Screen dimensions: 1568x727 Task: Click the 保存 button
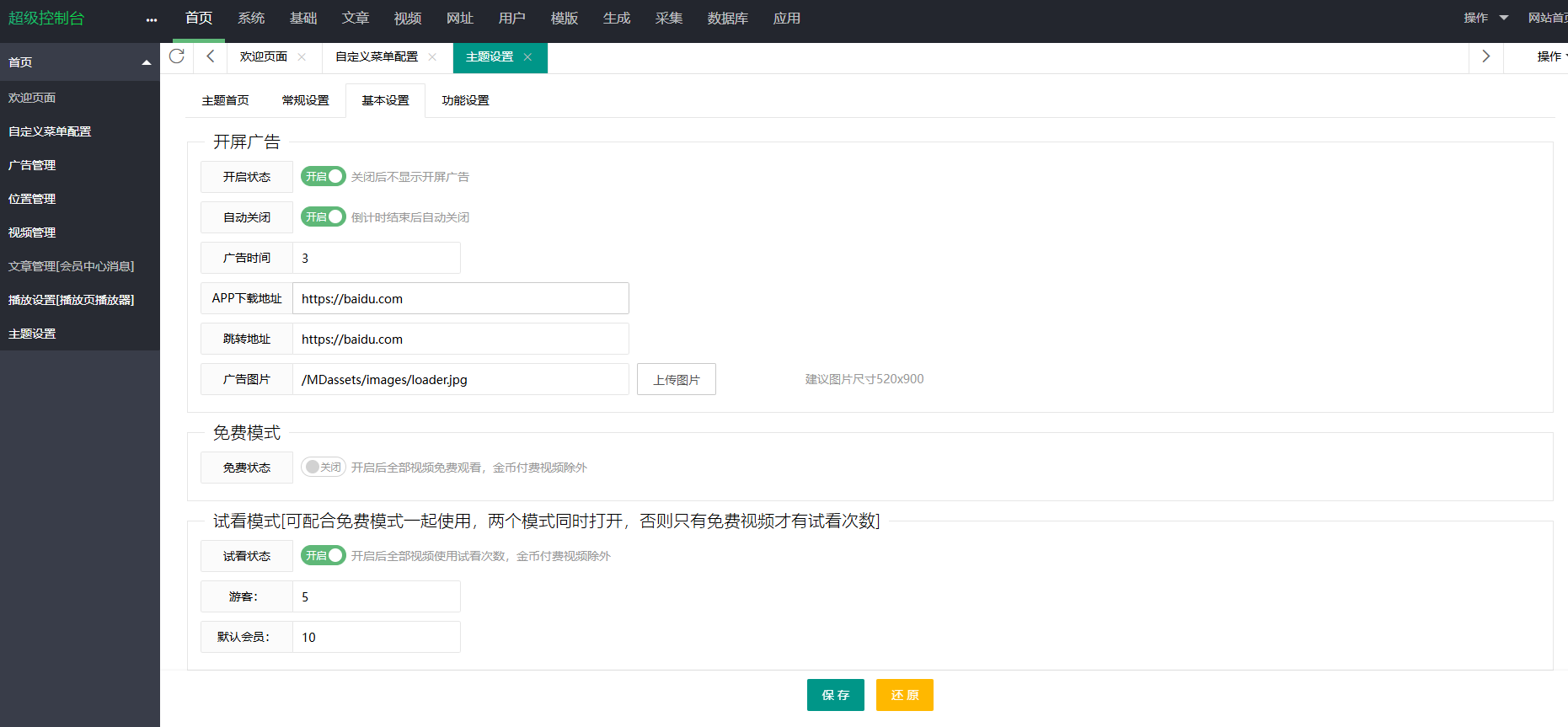coord(835,695)
